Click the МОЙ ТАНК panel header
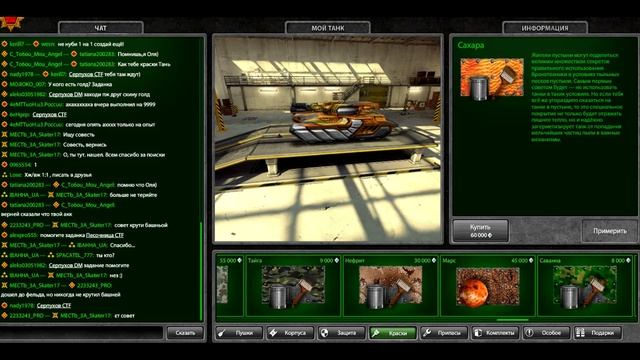The width and height of the screenshot is (640, 360). click(x=328, y=28)
